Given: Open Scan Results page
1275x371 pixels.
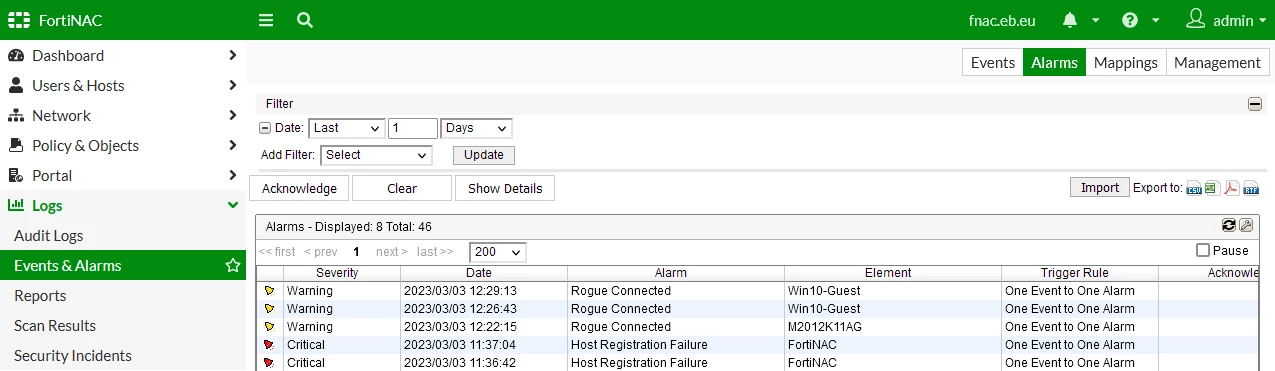Looking at the screenshot, I should pos(123,326).
